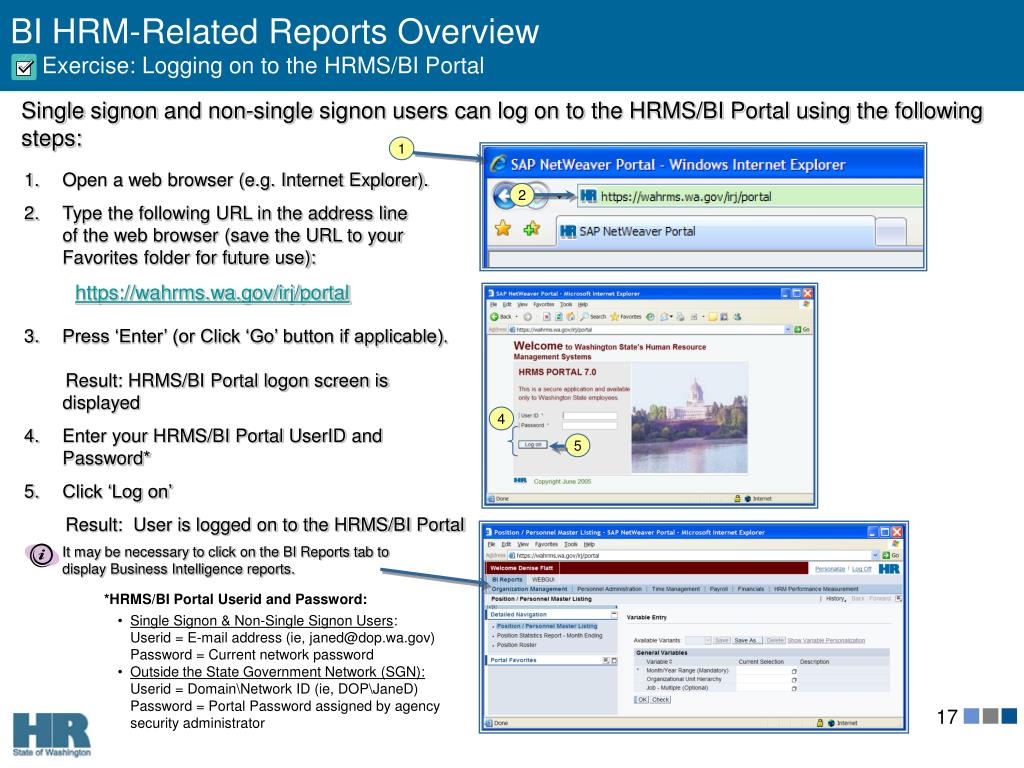Click the page options icon right of Forward
The height and width of the screenshot is (768, 1024).
[899, 598]
